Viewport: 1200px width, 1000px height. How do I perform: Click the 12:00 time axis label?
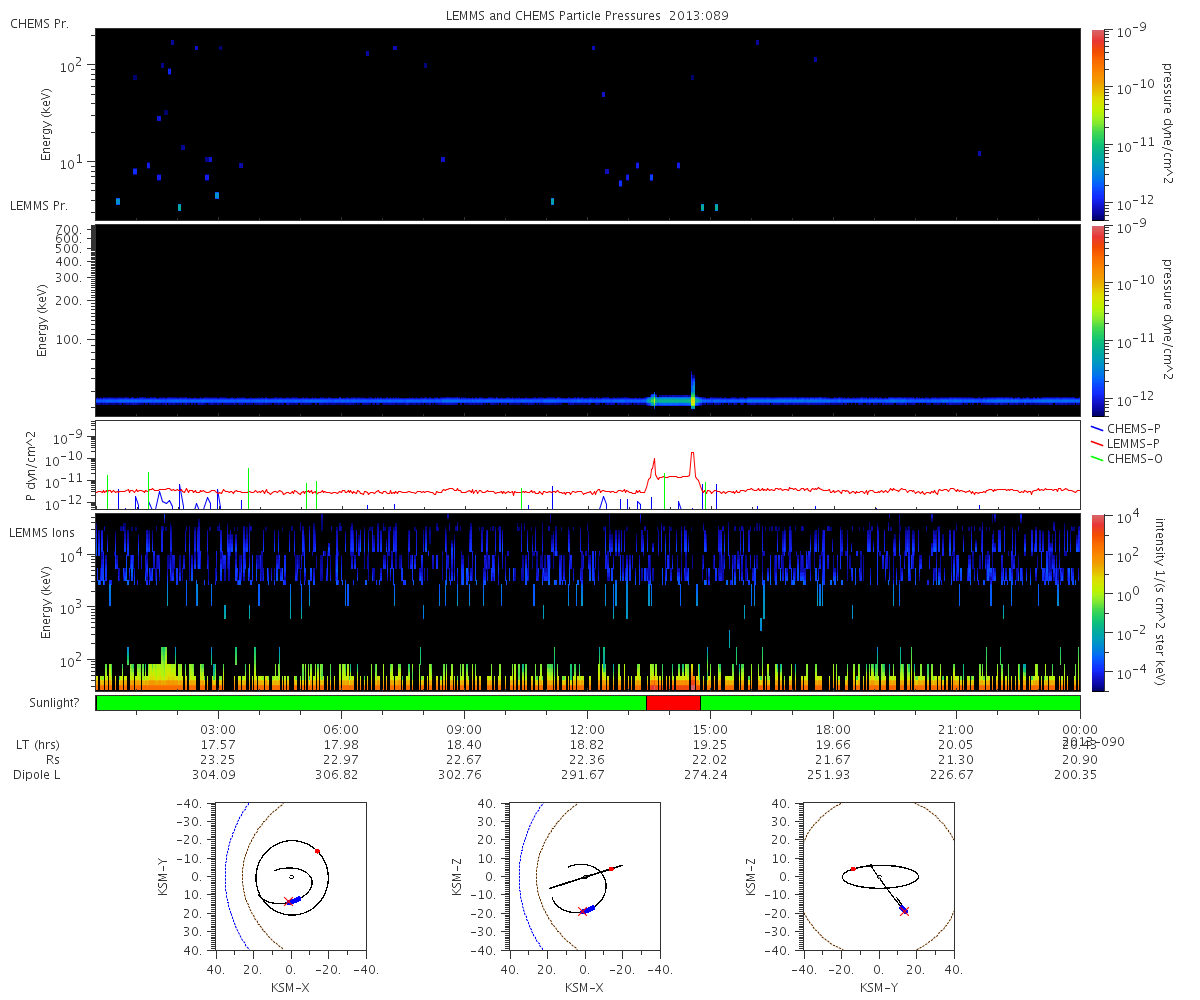tap(587, 730)
